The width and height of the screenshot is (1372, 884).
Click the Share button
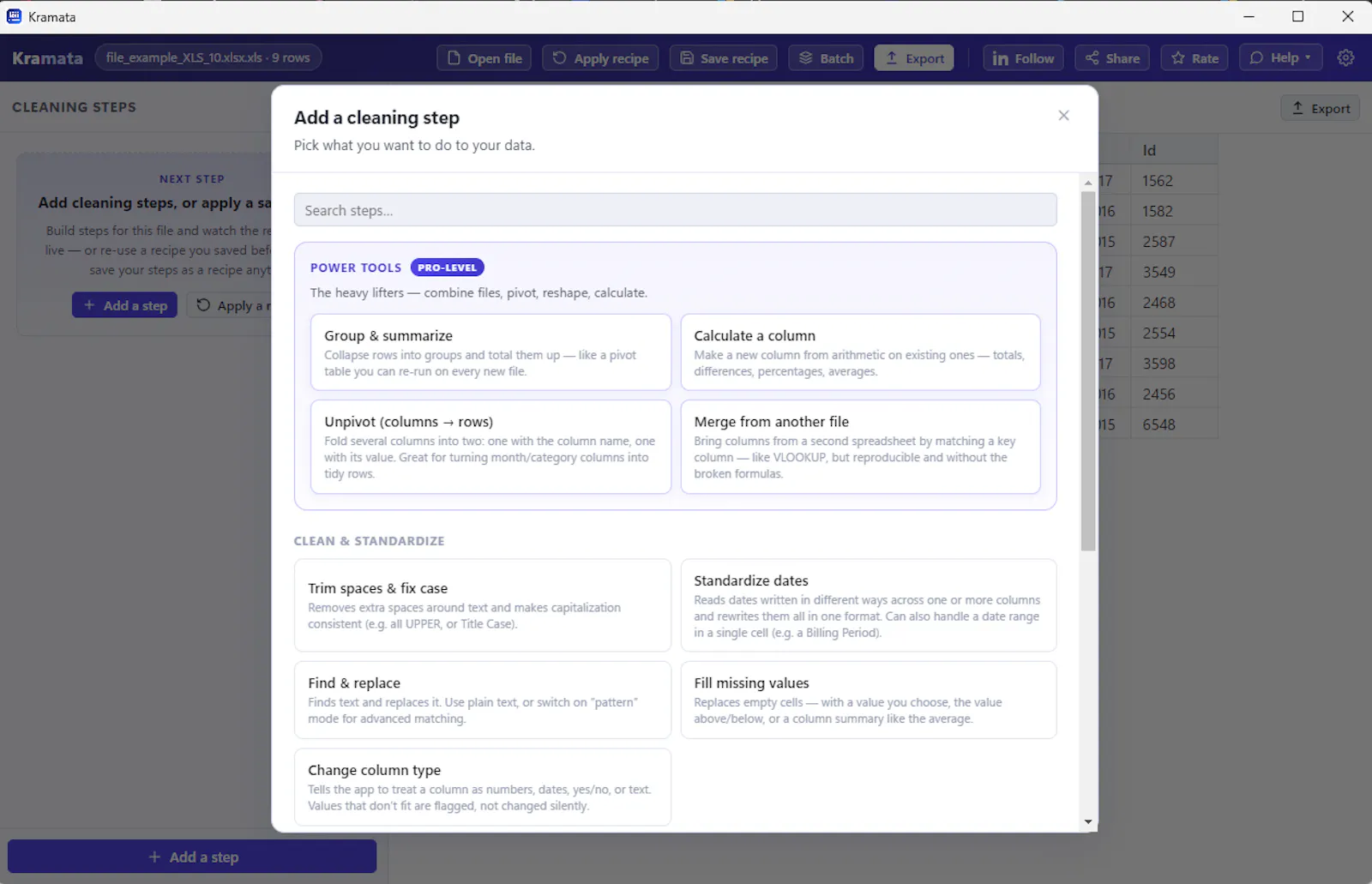point(1112,58)
